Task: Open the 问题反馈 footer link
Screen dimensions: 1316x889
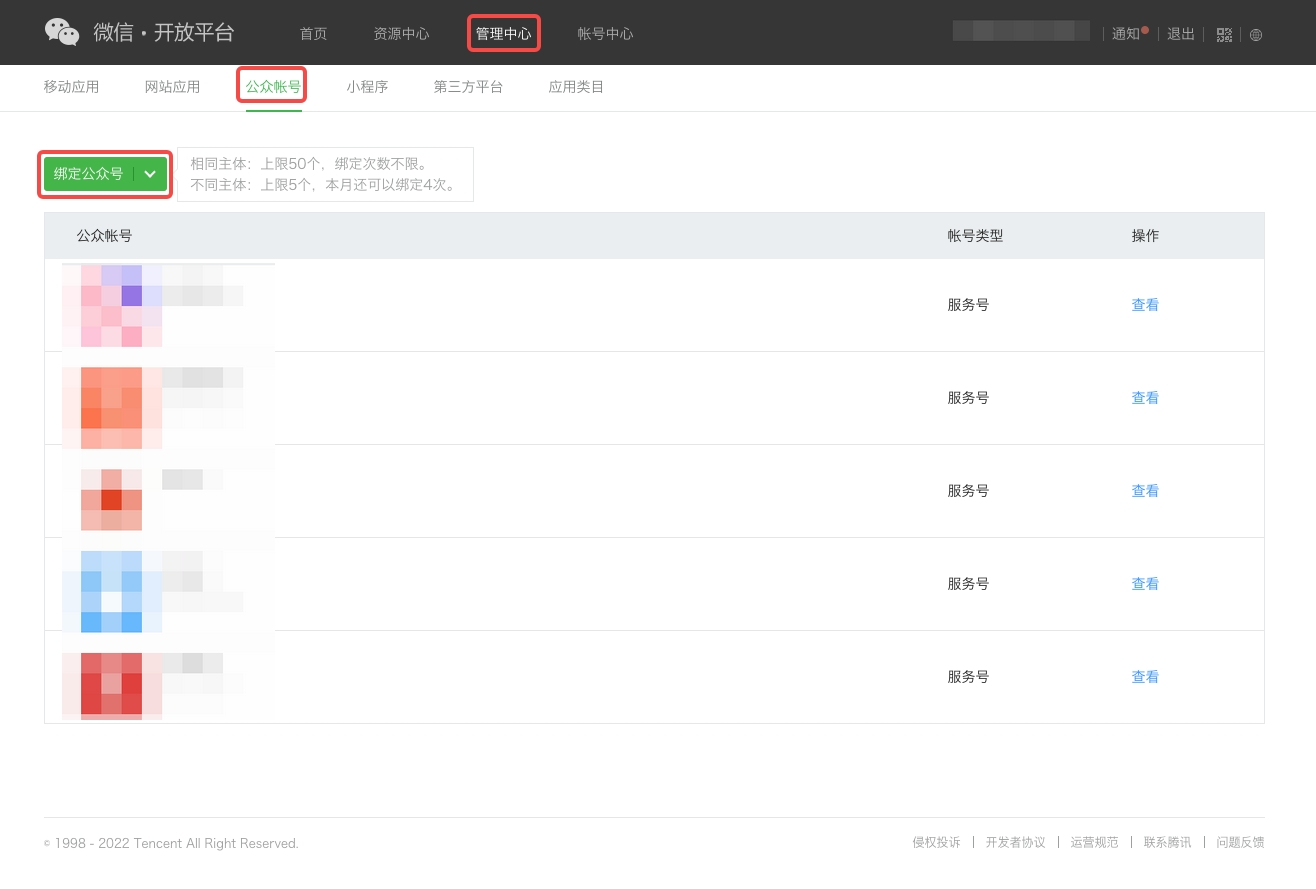Action: [x=1240, y=843]
